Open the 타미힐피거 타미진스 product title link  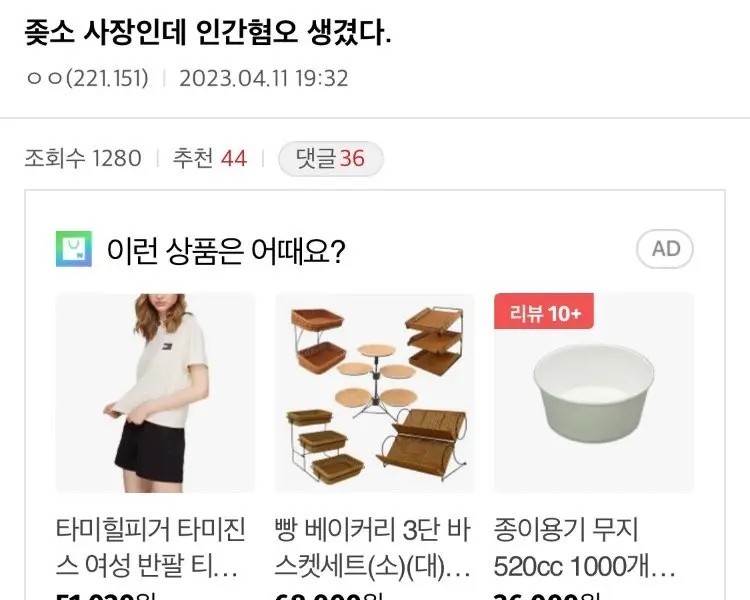point(151,548)
